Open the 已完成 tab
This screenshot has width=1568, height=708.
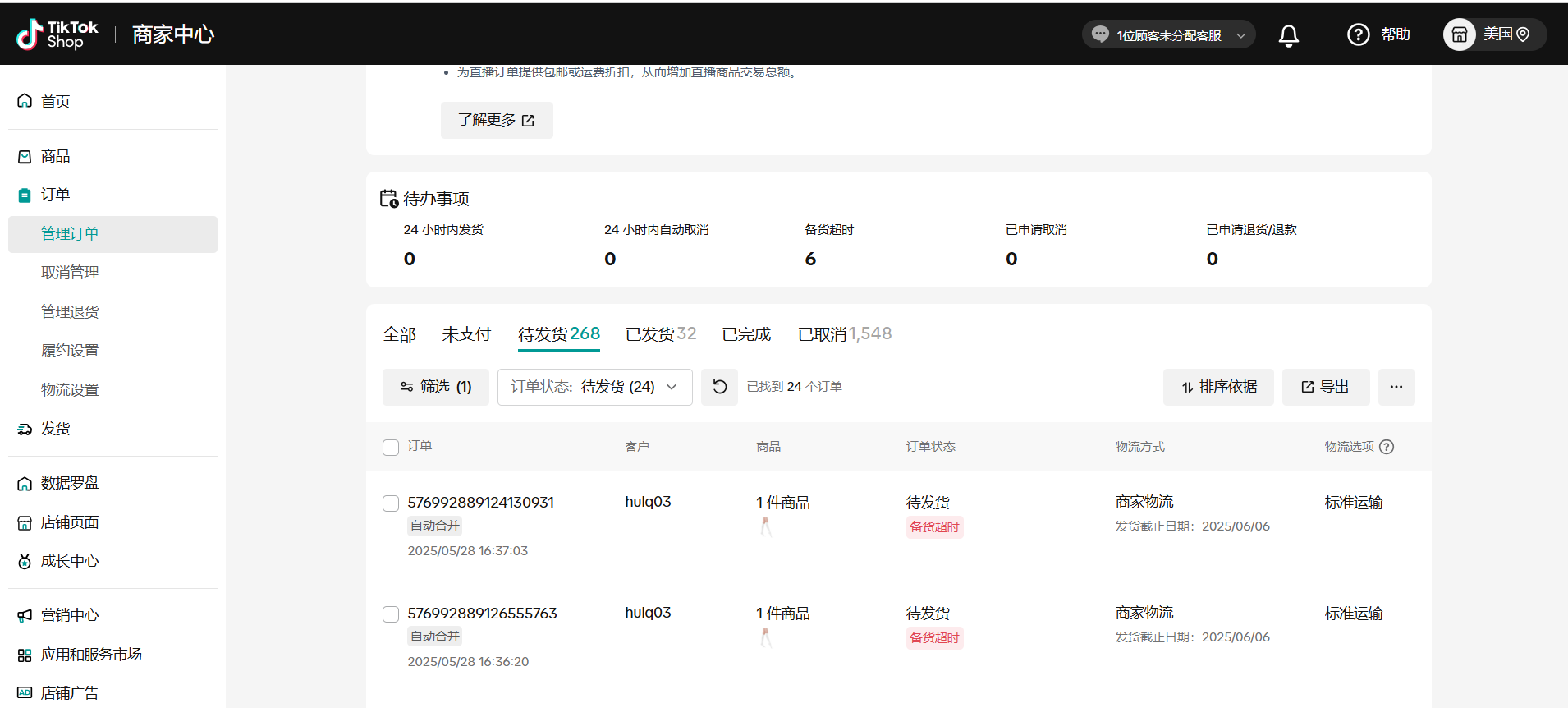tap(746, 334)
